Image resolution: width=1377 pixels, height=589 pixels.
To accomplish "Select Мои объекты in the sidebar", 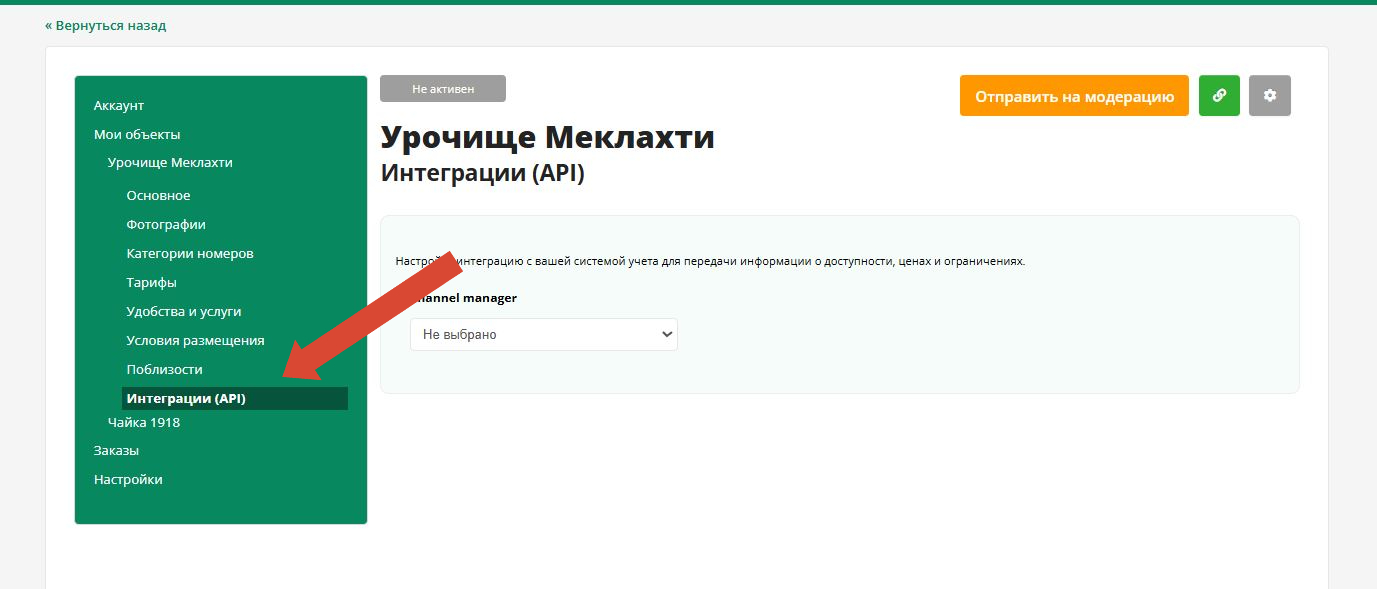I will click(137, 135).
